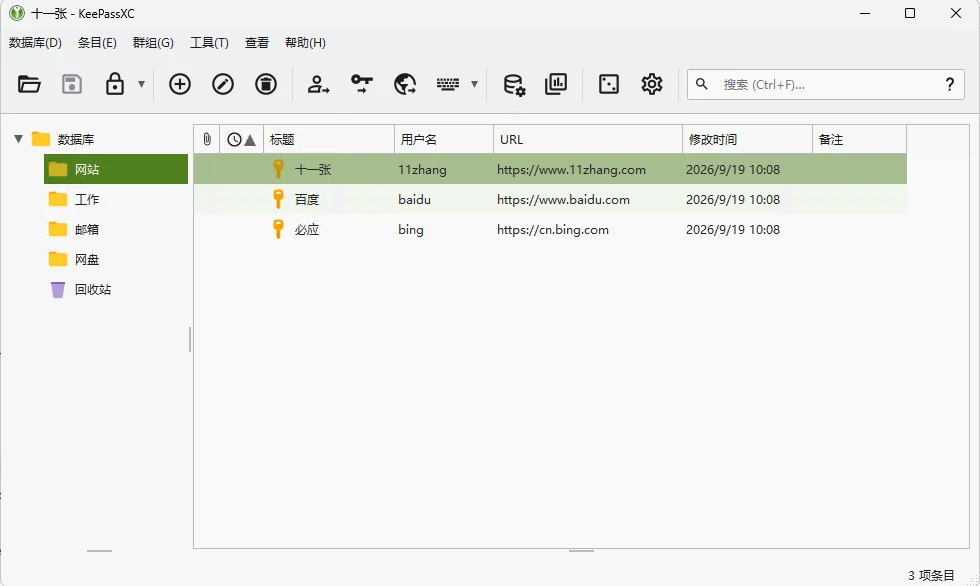Lock the database with padlock icon
Viewport: 980px width, 586px height.
[x=115, y=84]
